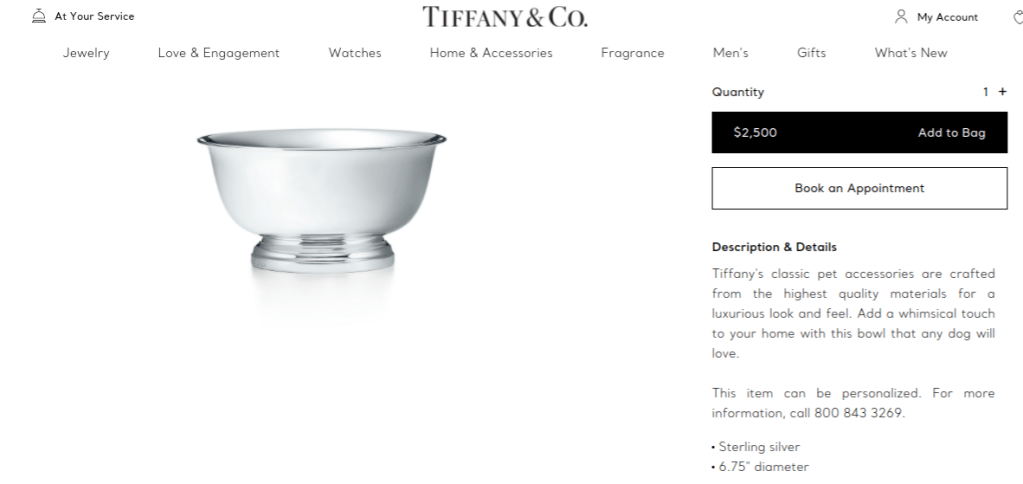Open the Gifts menu
Viewport: 1023px width, 484px height.
[x=811, y=53]
